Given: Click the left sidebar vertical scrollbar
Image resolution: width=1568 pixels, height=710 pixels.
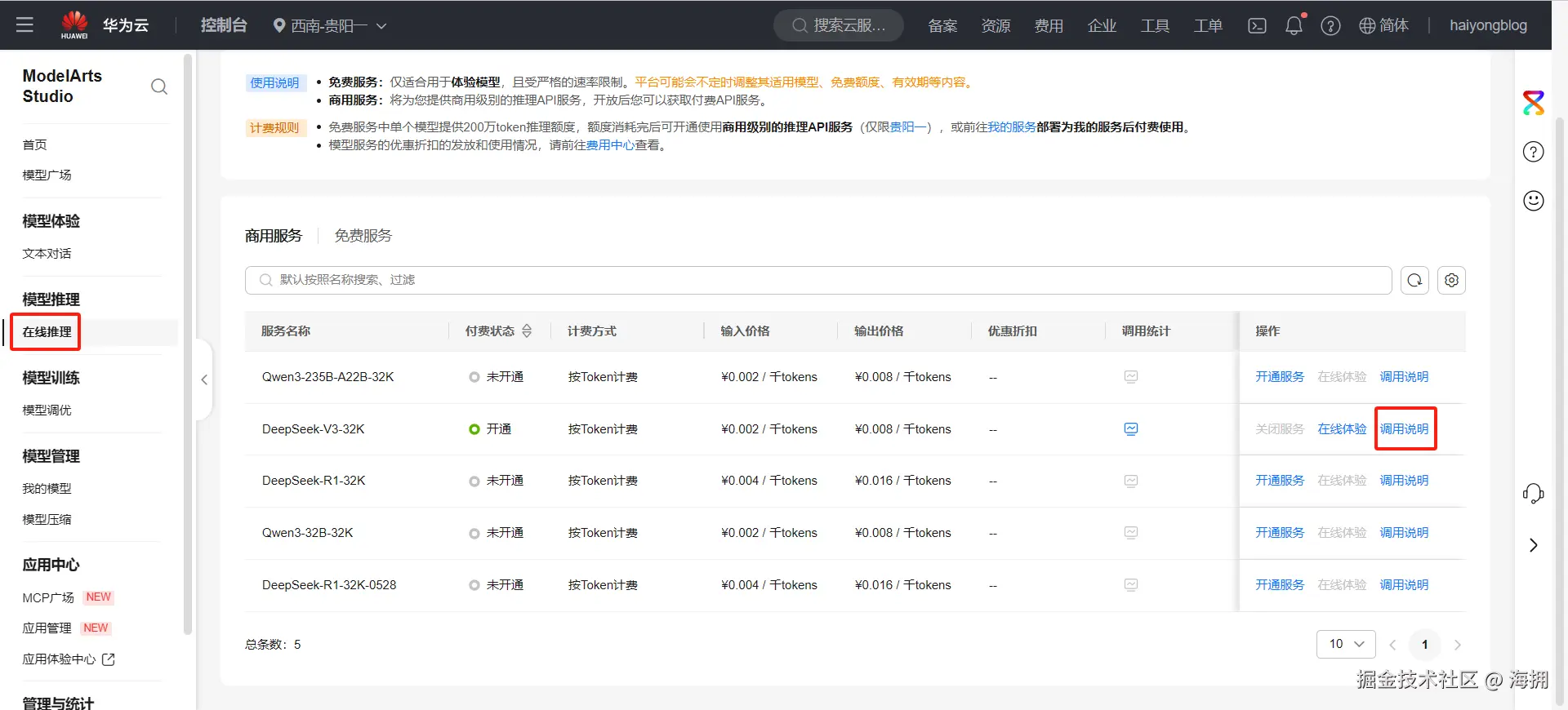Looking at the screenshot, I should (188, 344).
